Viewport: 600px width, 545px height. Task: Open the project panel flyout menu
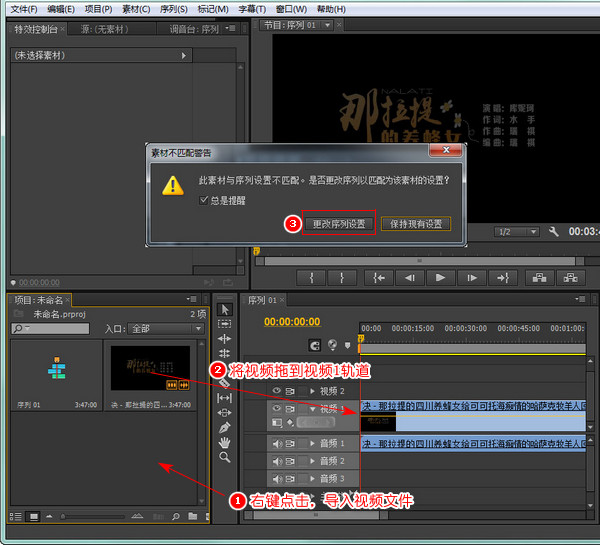pyautogui.click(x=191, y=299)
